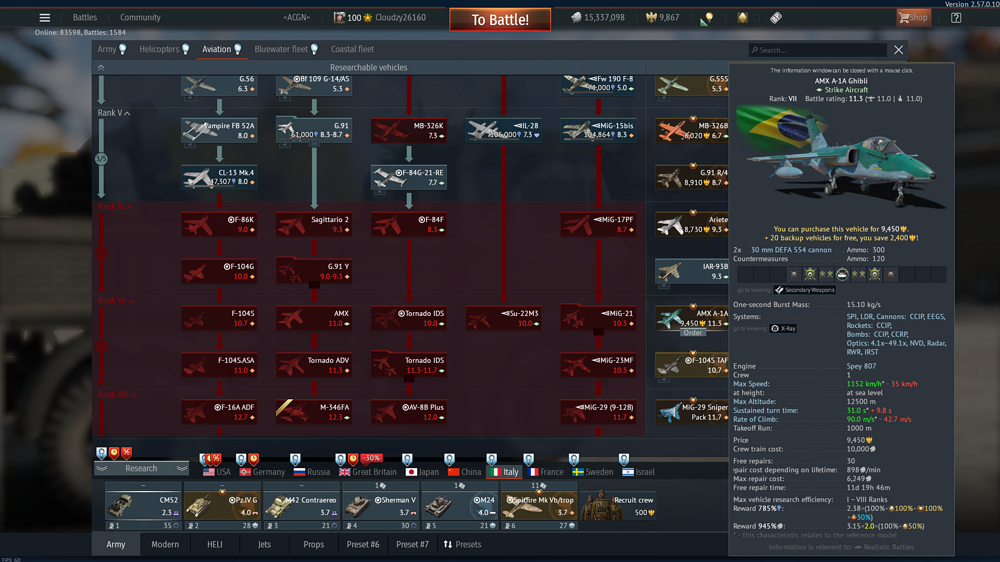Select the MiG-15bis aircraft

(598, 131)
